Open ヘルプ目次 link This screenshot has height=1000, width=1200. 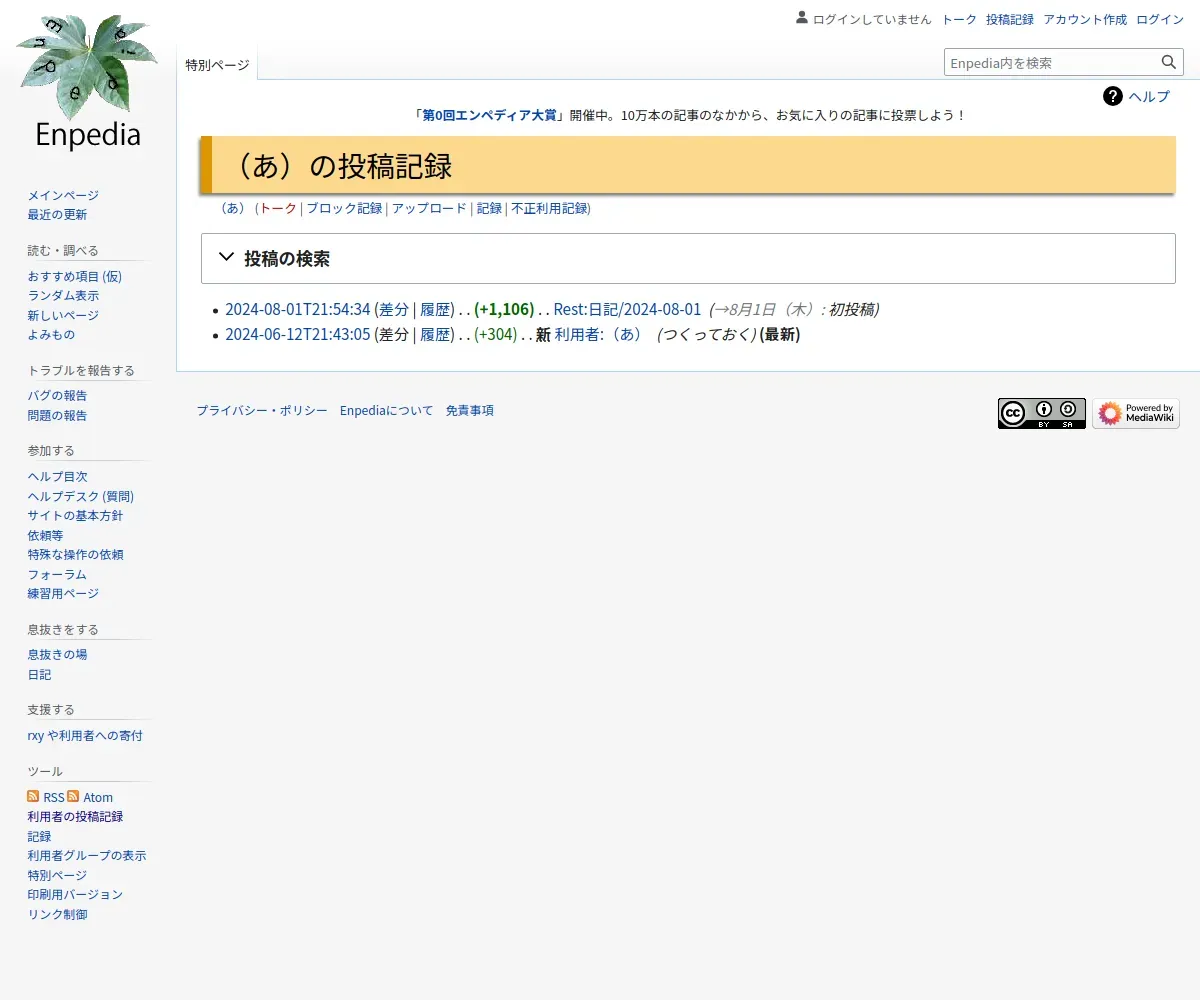tap(57, 476)
